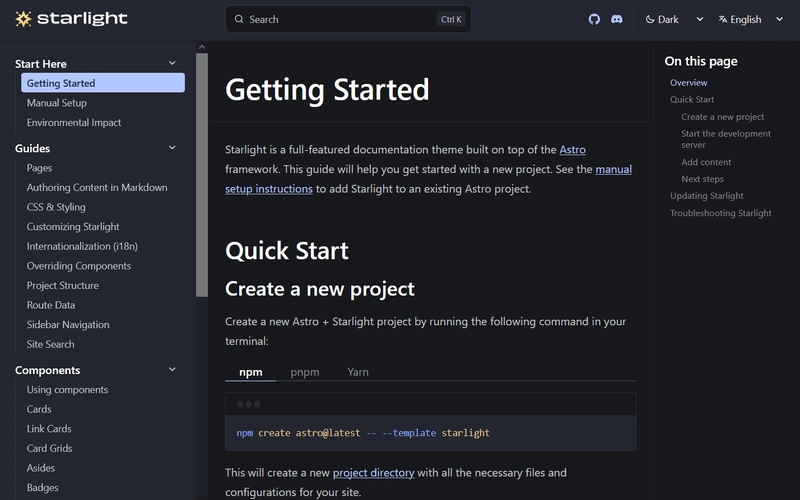This screenshot has height=500, width=800.
Task: Go to Sidebar Navigation guide
Action: pyautogui.click(x=68, y=325)
